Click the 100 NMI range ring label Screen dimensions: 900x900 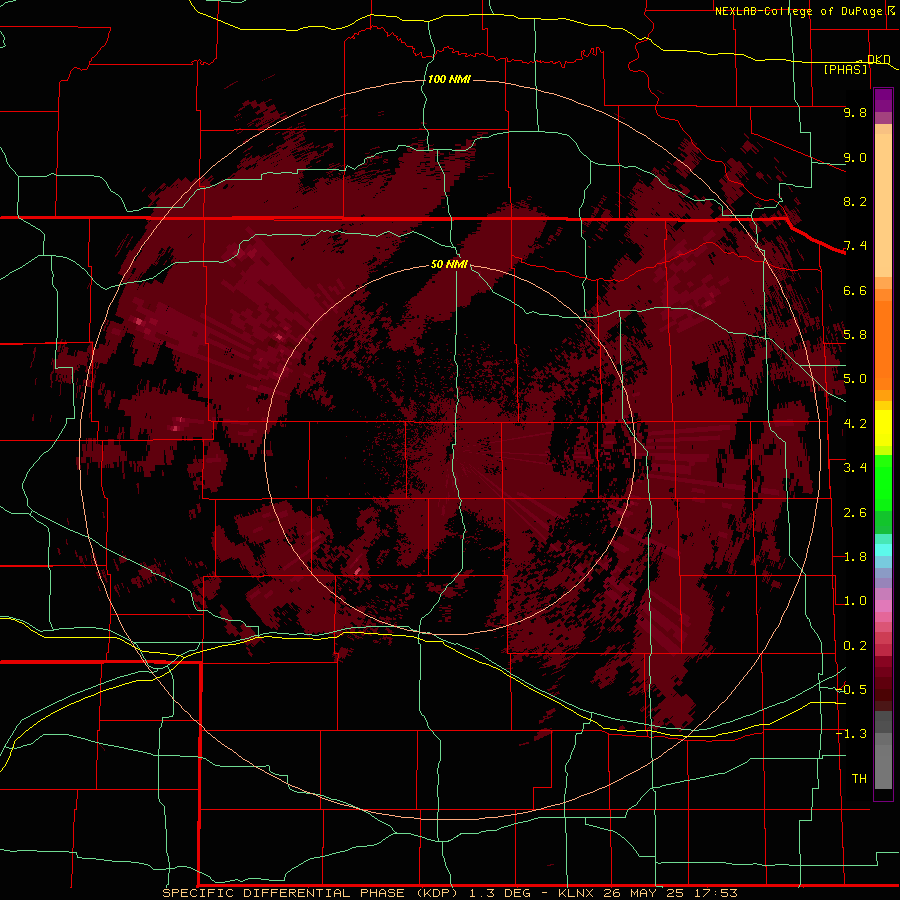449,79
